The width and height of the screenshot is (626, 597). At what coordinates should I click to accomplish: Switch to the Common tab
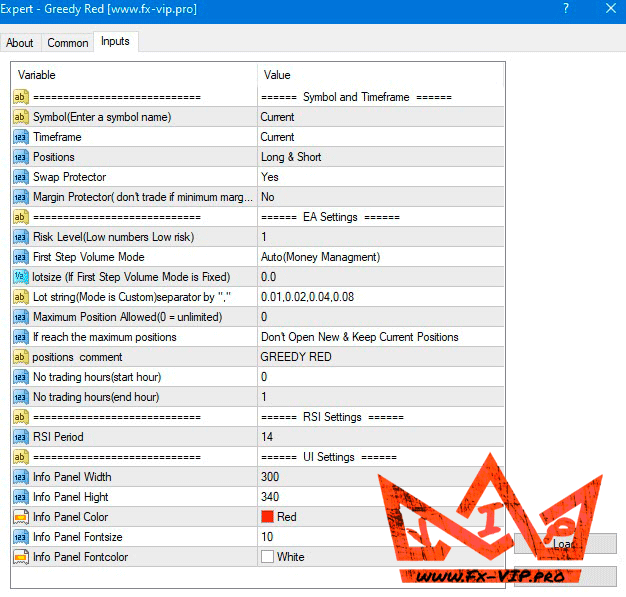(x=68, y=43)
